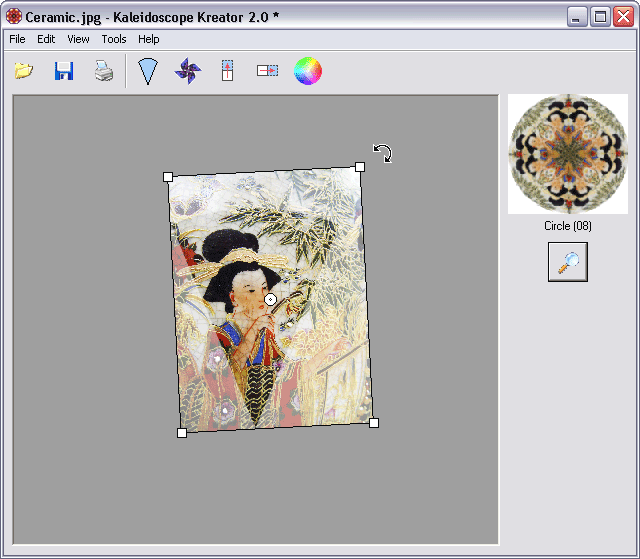Click the vertical flip arrow icon
640x559 pixels.
(227, 71)
